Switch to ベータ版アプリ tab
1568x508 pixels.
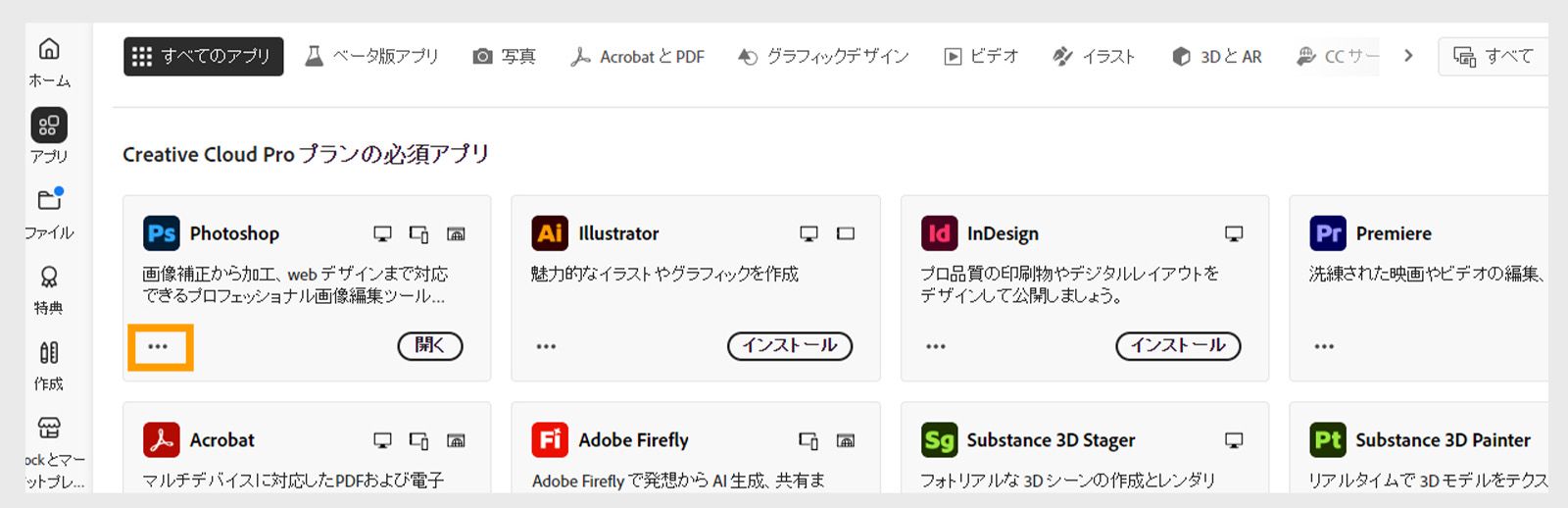pos(371,57)
